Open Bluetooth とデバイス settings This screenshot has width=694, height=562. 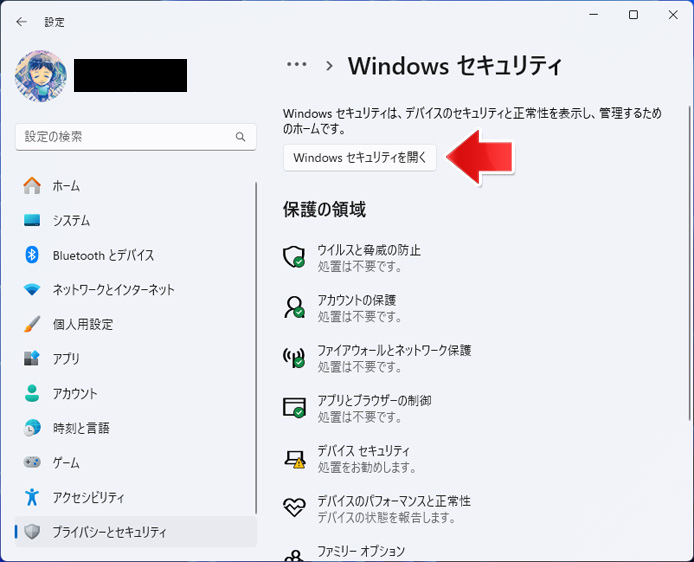(x=104, y=255)
